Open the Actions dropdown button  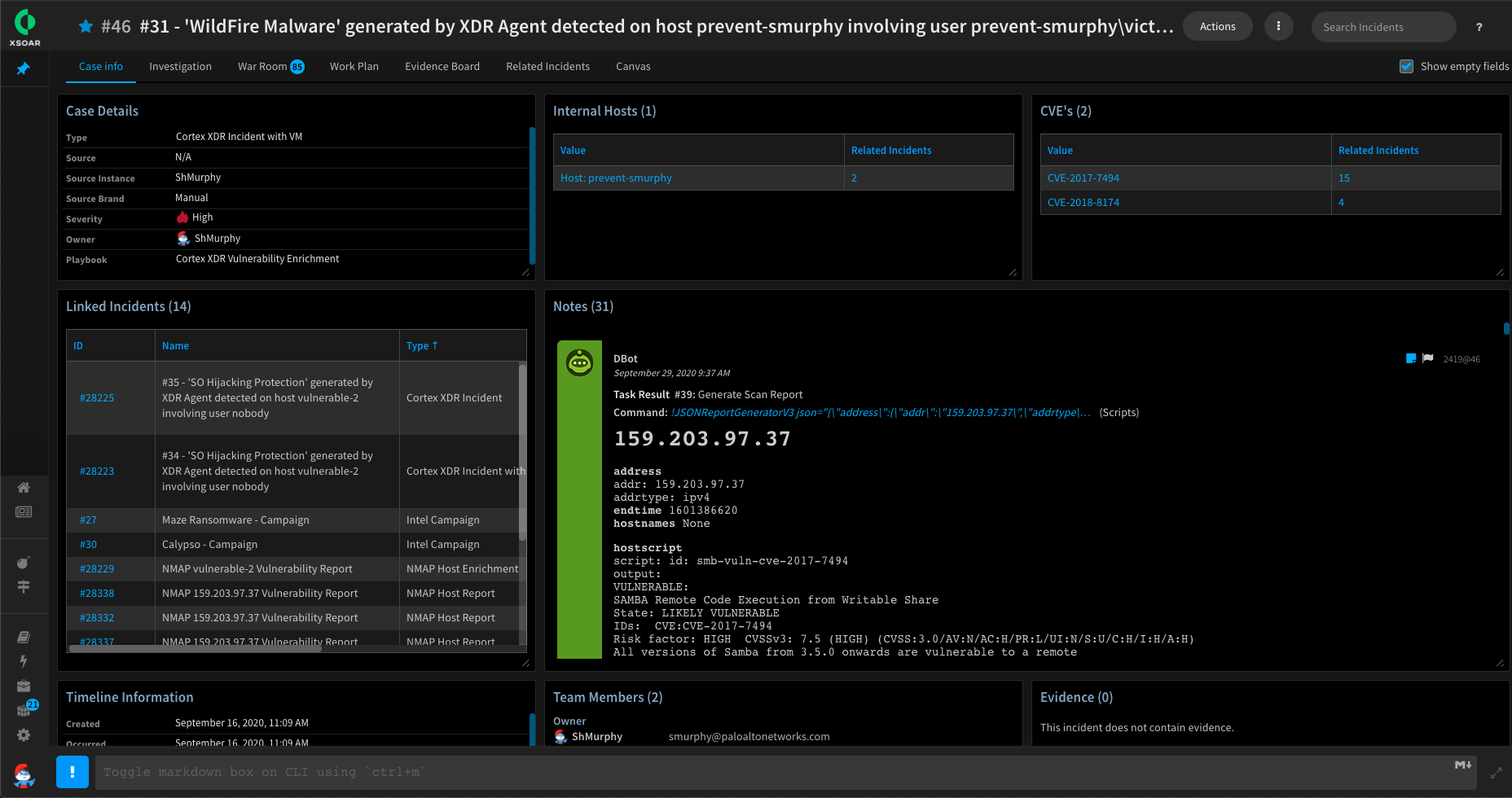(1217, 27)
